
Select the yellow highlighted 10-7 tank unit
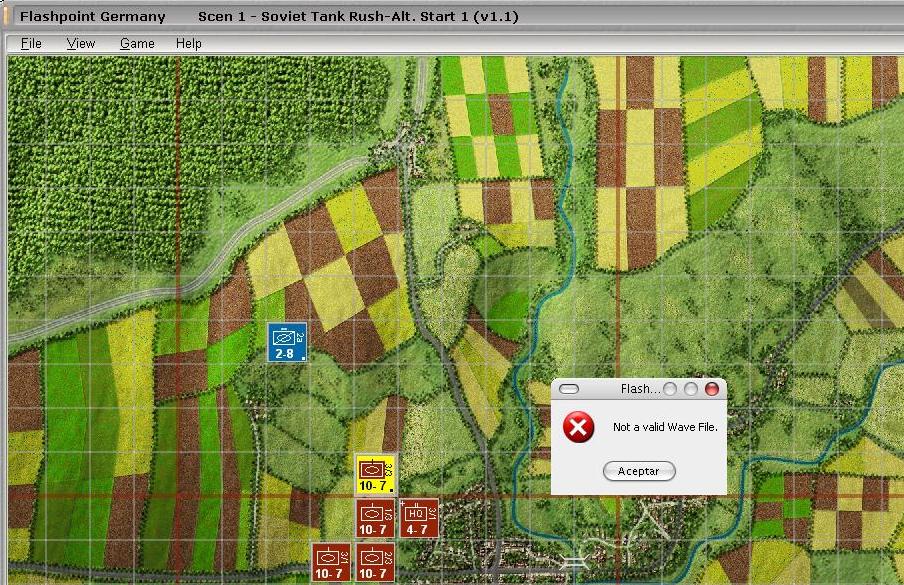pyautogui.click(x=375, y=475)
